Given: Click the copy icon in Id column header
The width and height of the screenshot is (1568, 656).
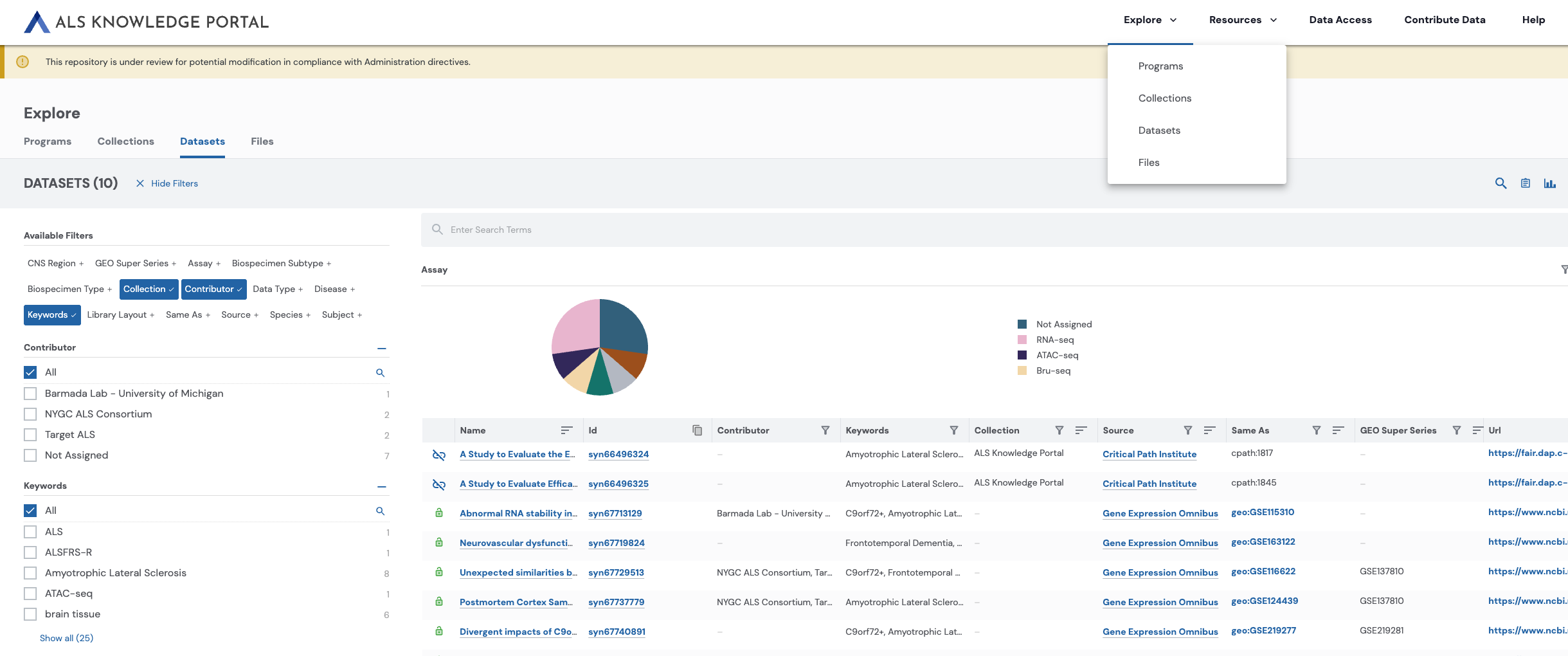Looking at the screenshot, I should 697,430.
